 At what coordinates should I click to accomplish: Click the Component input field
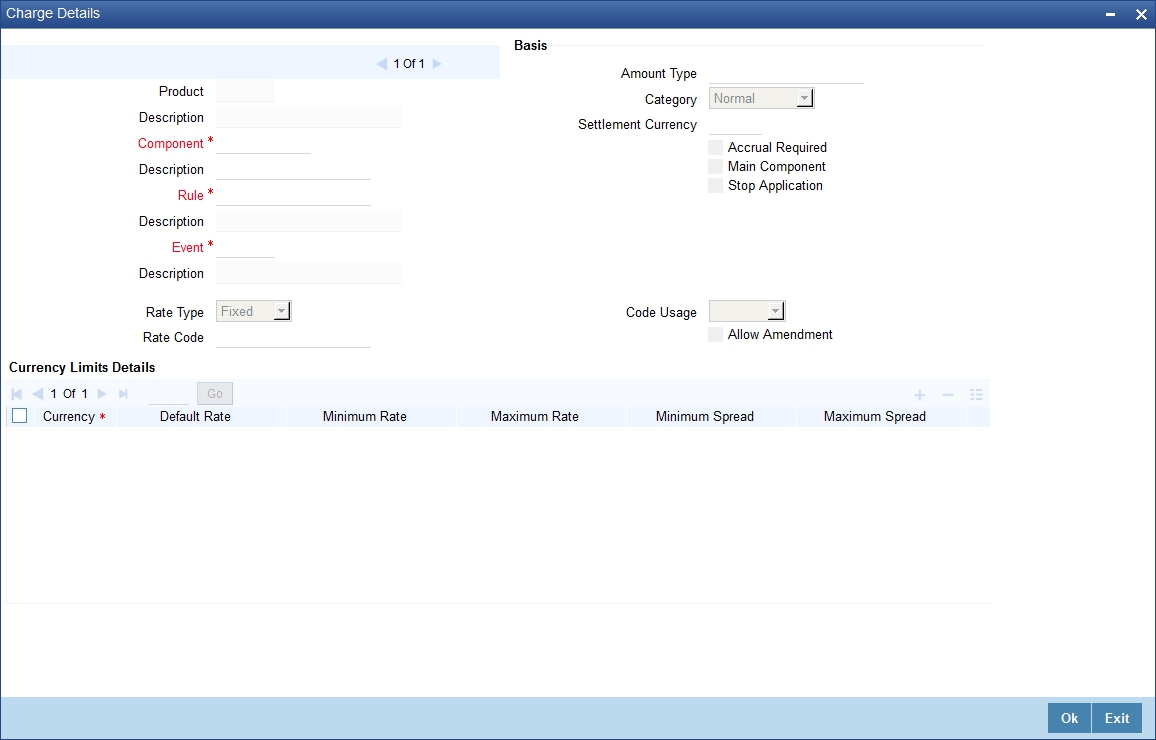click(263, 143)
